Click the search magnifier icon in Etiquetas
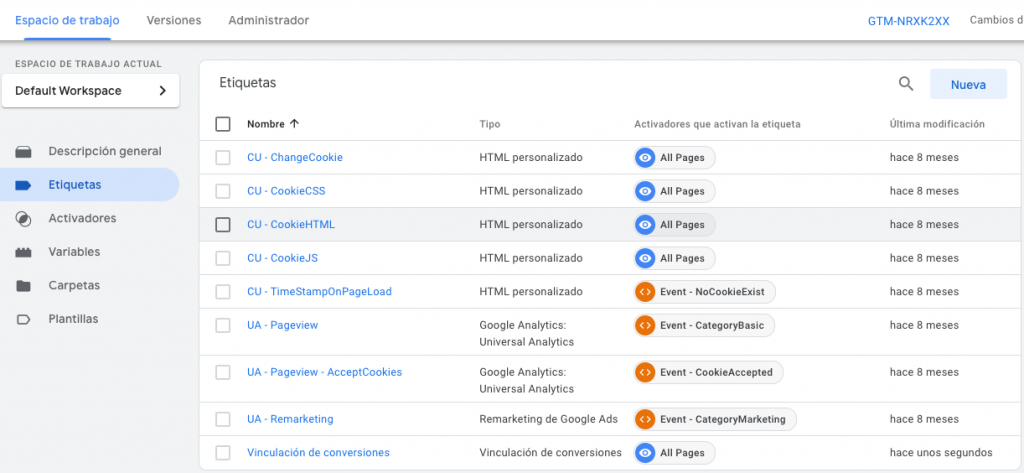This screenshot has width=1024, height=473. click(x=906, y=84)
